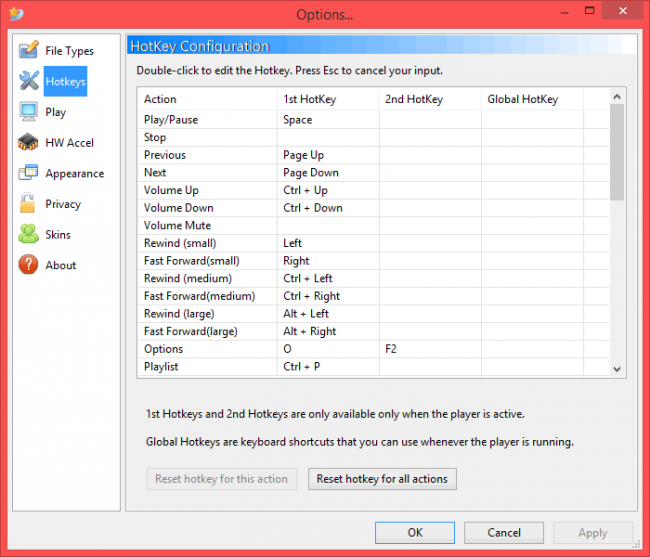The width and height of the screenshot is (650, 557).
Task: Select the Rewind (large) action row
Action: (x=373, y=314)
